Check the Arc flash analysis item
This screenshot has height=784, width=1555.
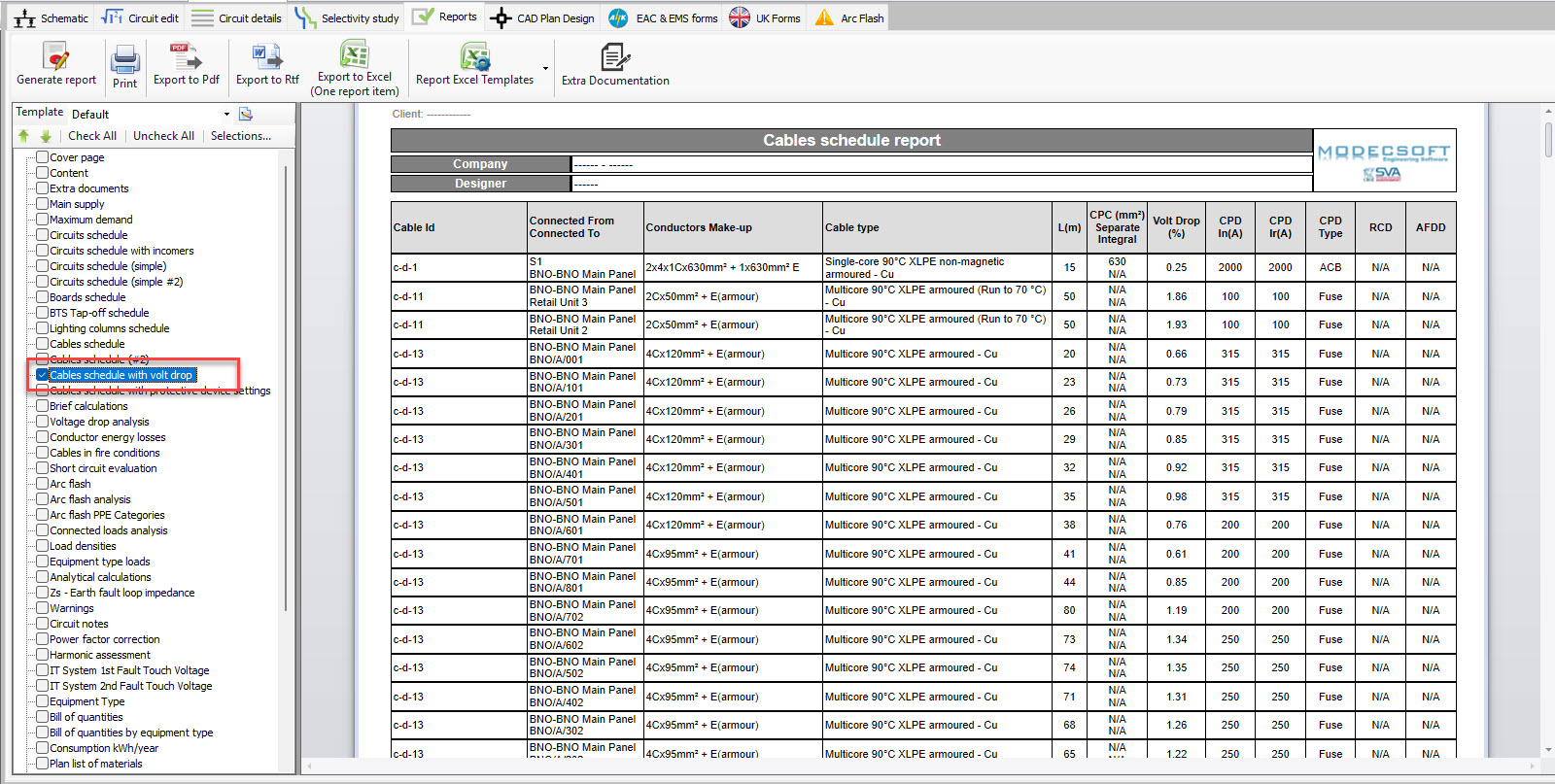(42, 498)
